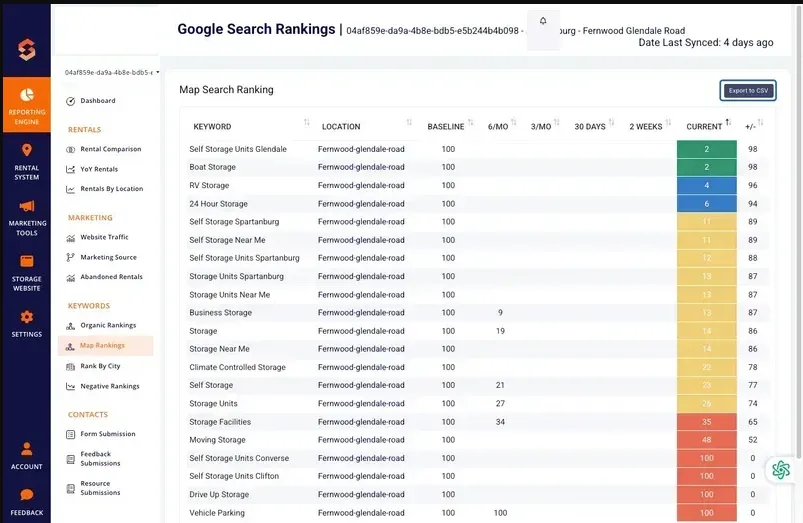This screenshot has height=523, width=803.
Task: Open Negative Rankings menu item
Action: point(110,386)
